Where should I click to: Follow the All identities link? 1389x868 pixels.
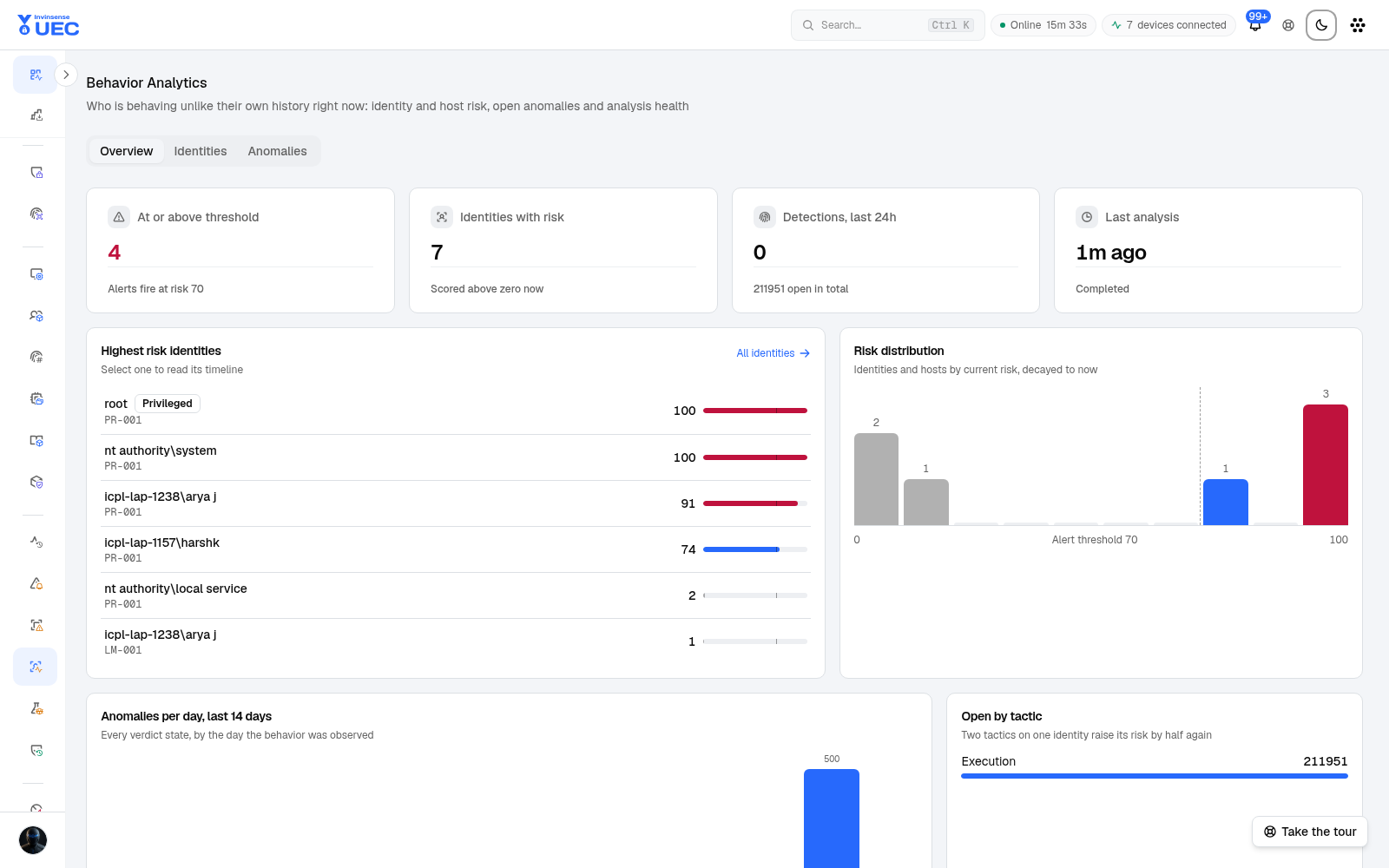click(773, 353)
